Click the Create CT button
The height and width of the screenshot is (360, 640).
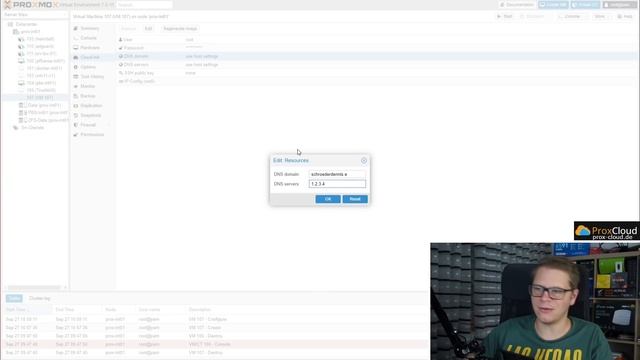[x=585, y=5]
